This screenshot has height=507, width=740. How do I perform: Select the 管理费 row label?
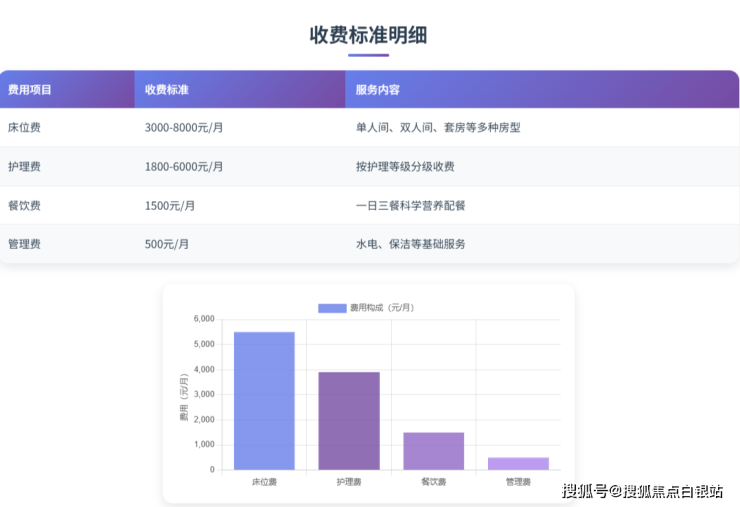coord(24,244)
